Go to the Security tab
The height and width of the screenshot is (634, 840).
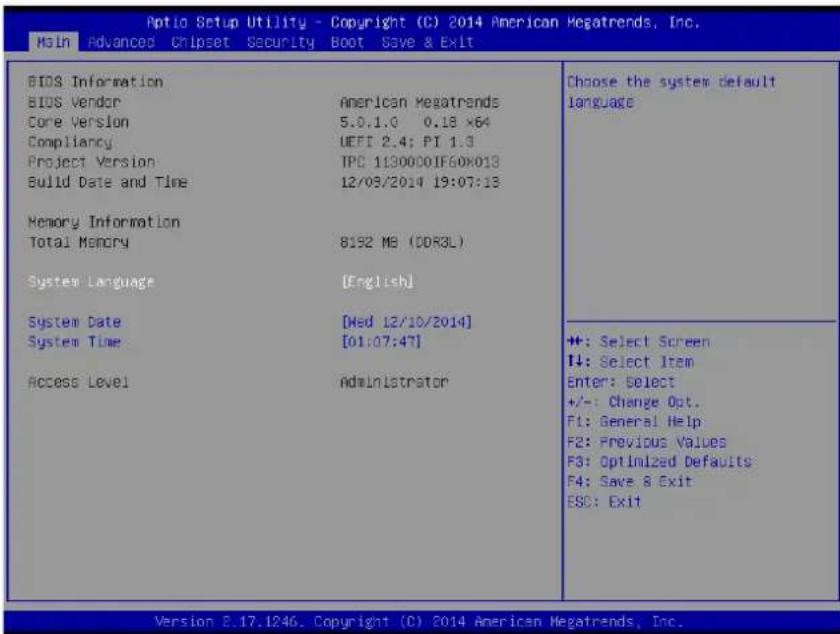point(280,42)
